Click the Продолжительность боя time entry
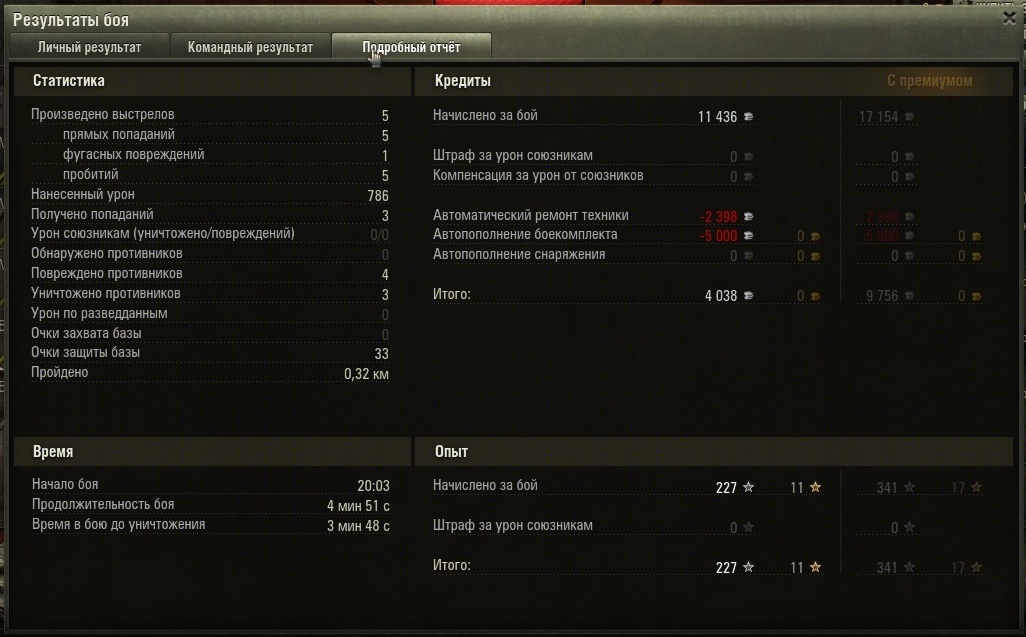This screenshot has height=637, width=1026. point(210,505)
